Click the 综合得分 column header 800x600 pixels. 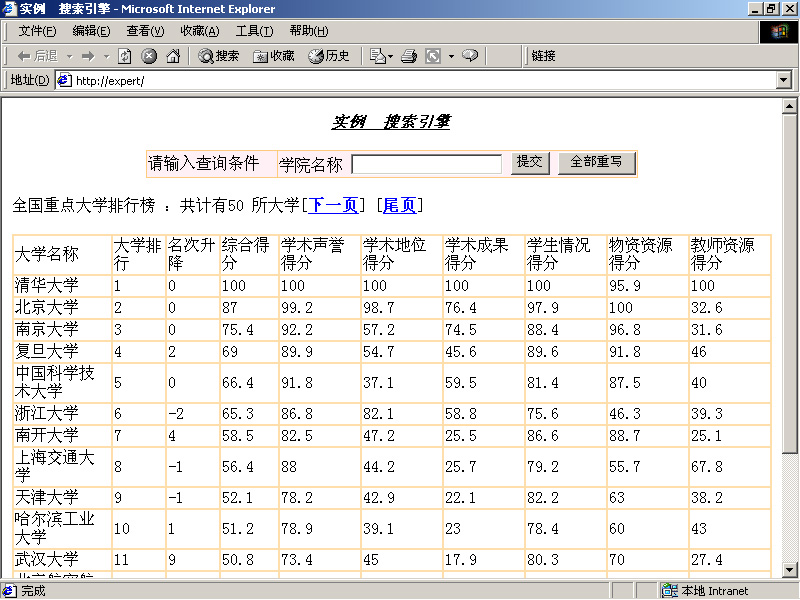[249, 255]
